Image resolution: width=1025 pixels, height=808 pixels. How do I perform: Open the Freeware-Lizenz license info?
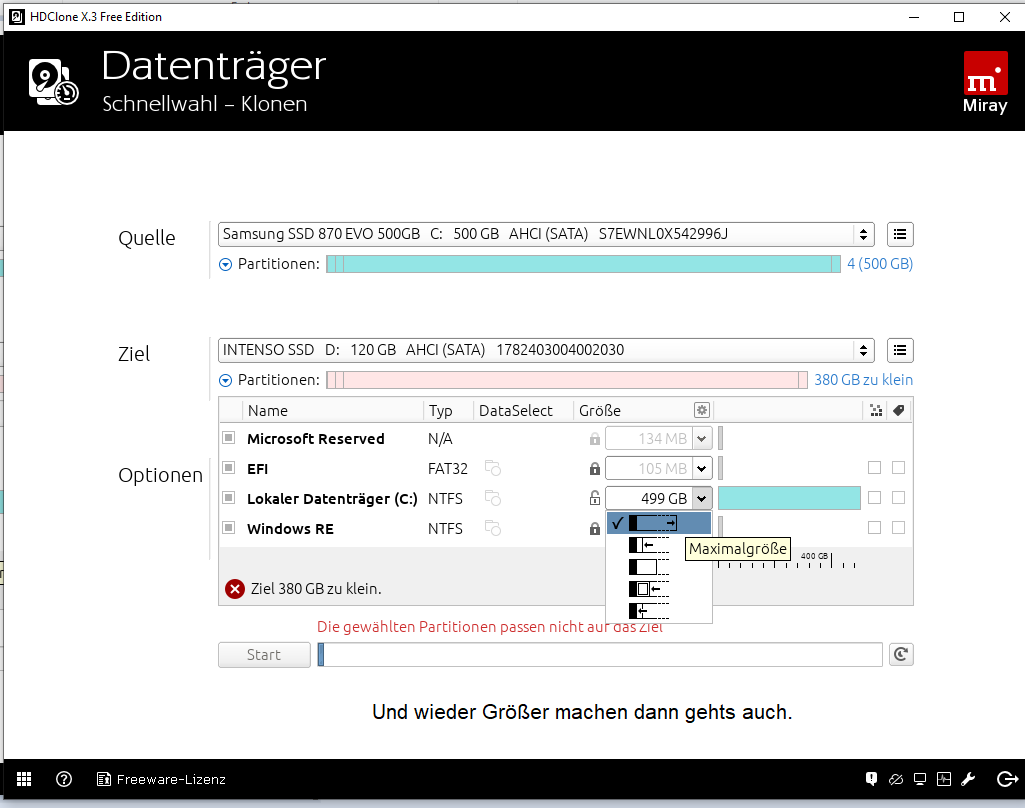(161, 779)
